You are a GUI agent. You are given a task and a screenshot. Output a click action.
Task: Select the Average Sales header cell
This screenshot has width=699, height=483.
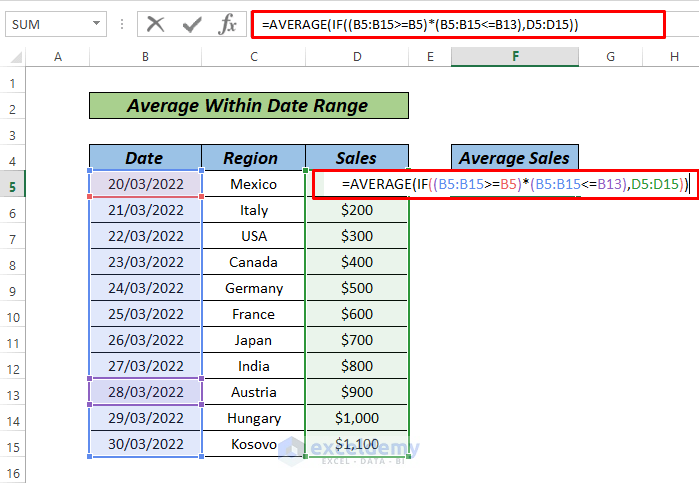pyautogui.click(x=514, y=158)
